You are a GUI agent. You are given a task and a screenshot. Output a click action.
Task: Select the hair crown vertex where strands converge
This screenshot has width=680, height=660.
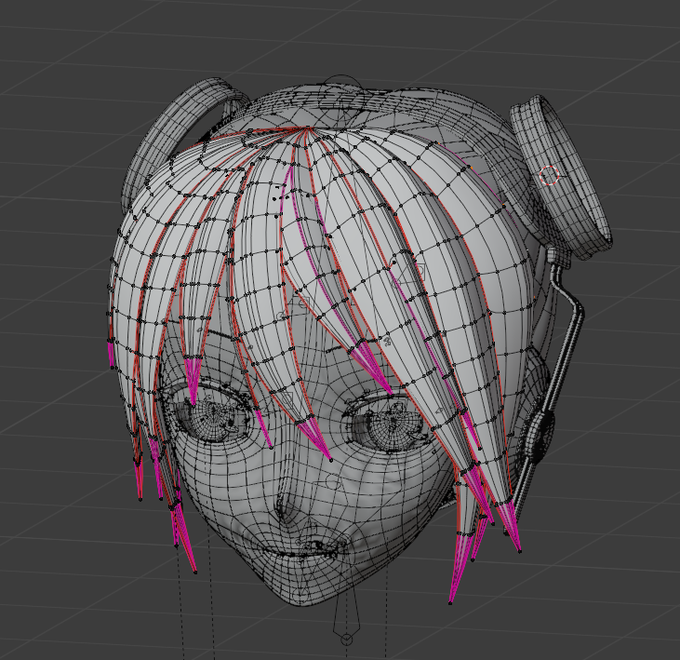click(307, 128)
